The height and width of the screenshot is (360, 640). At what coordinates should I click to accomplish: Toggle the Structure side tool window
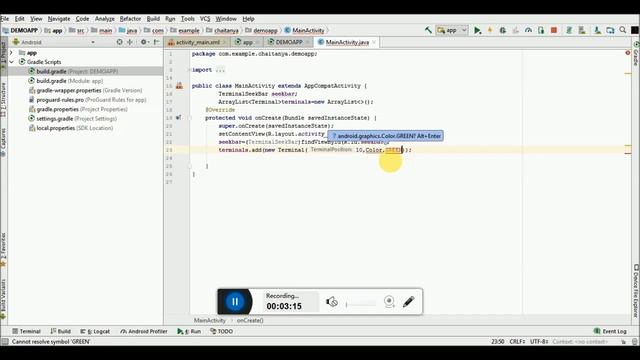coord(4,100)
